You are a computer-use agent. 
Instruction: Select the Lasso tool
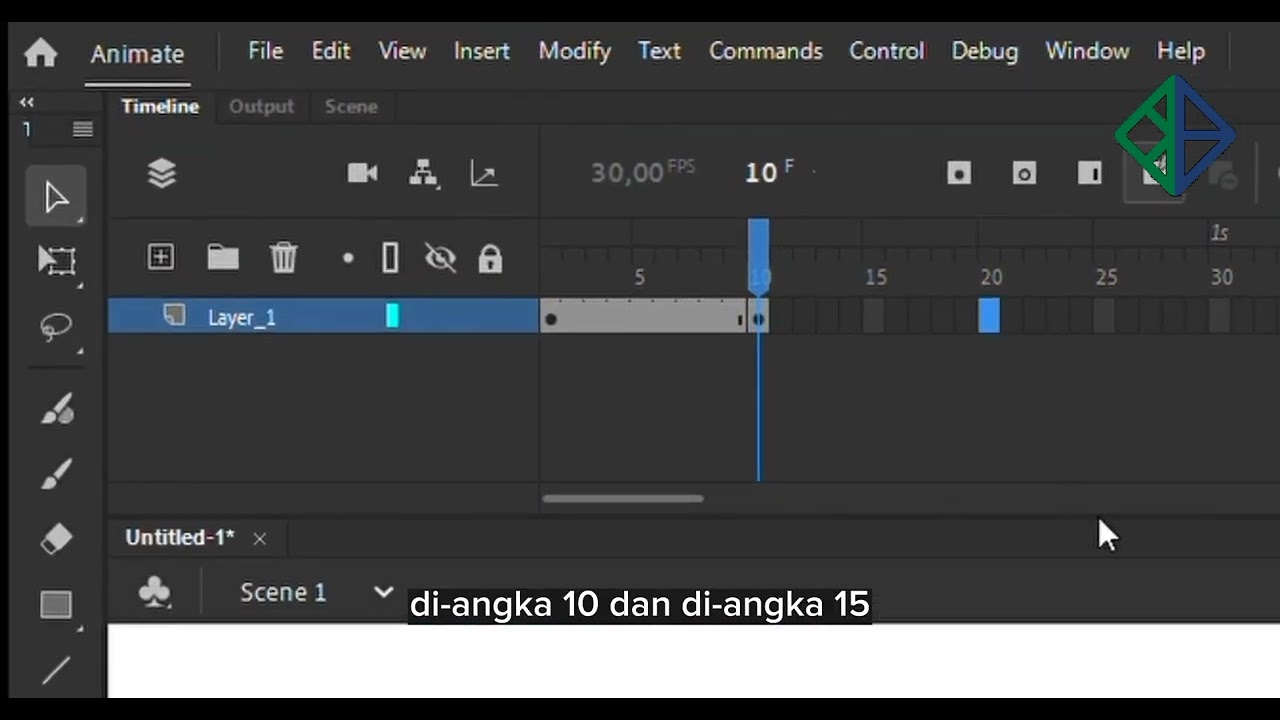56,327
